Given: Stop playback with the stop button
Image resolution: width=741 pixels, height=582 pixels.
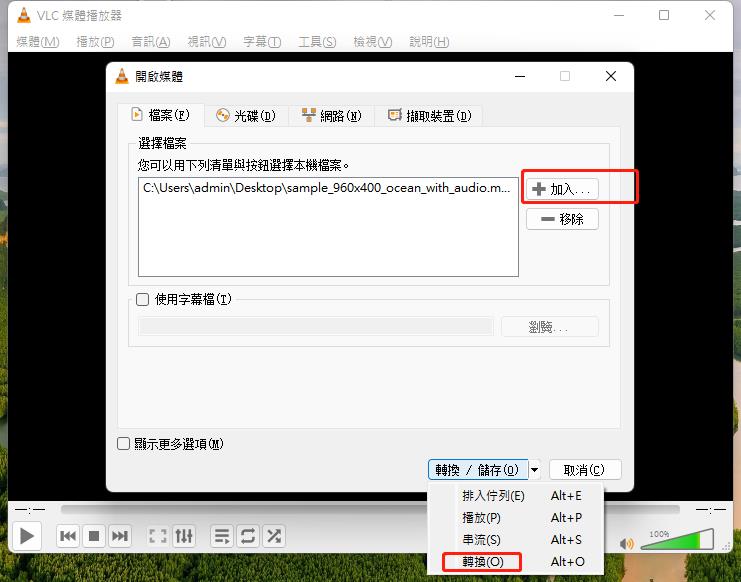Looking at the screenshot, I should point(94,536).
